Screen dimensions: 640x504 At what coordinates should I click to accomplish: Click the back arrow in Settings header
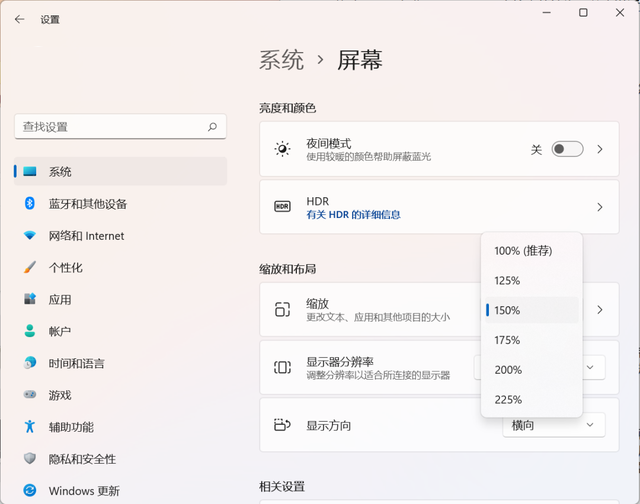[x=19, y=19]
